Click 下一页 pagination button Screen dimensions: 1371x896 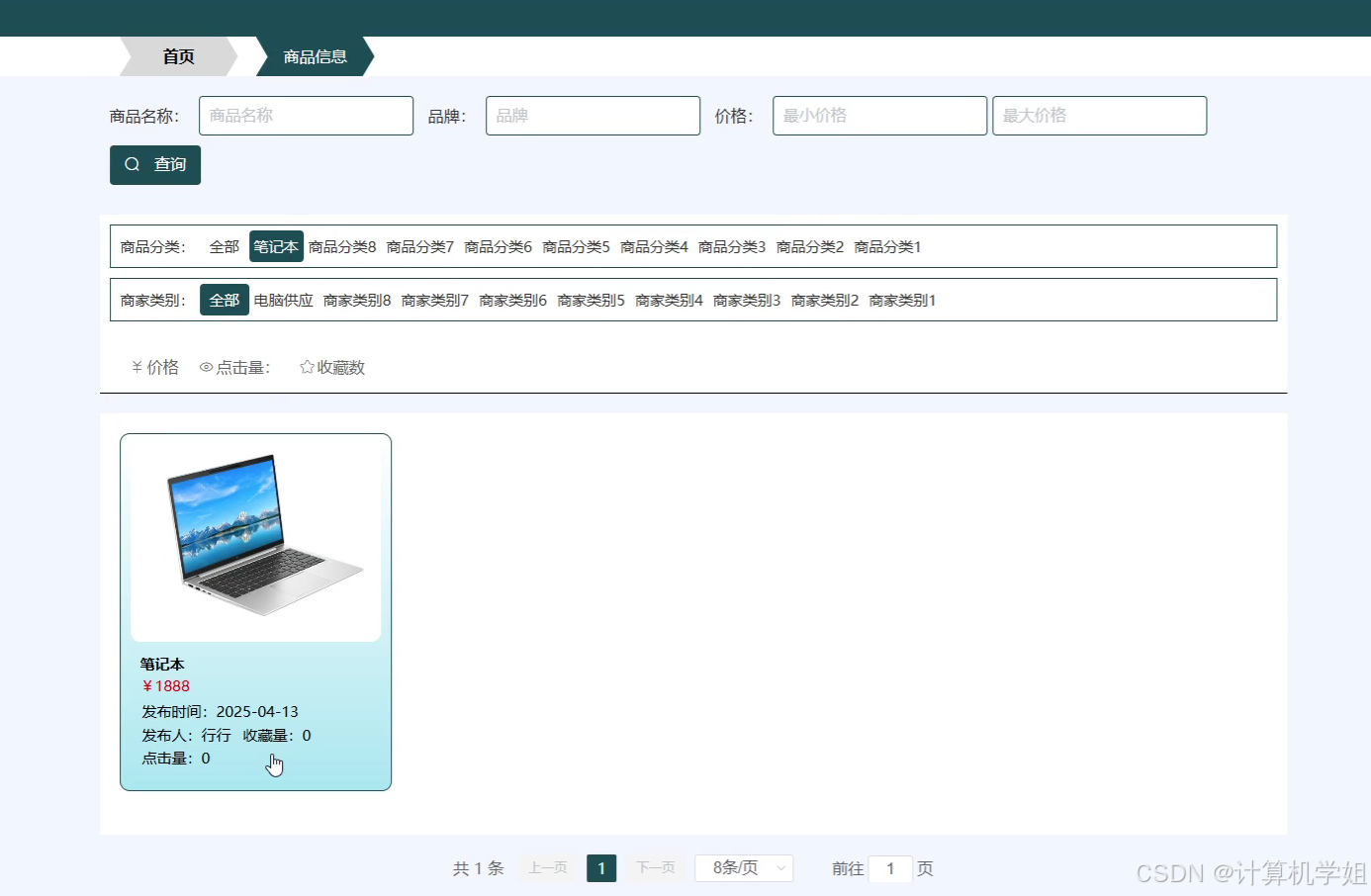click(x=656, y=868)
